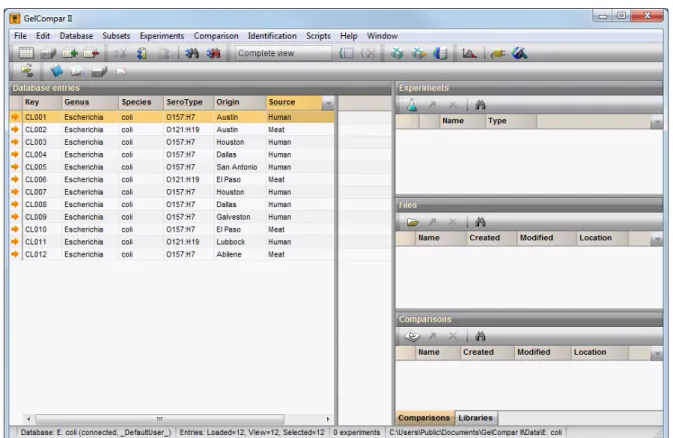Click the database field grid icon in toolbar
673x438 pixels.
[26, 53]
